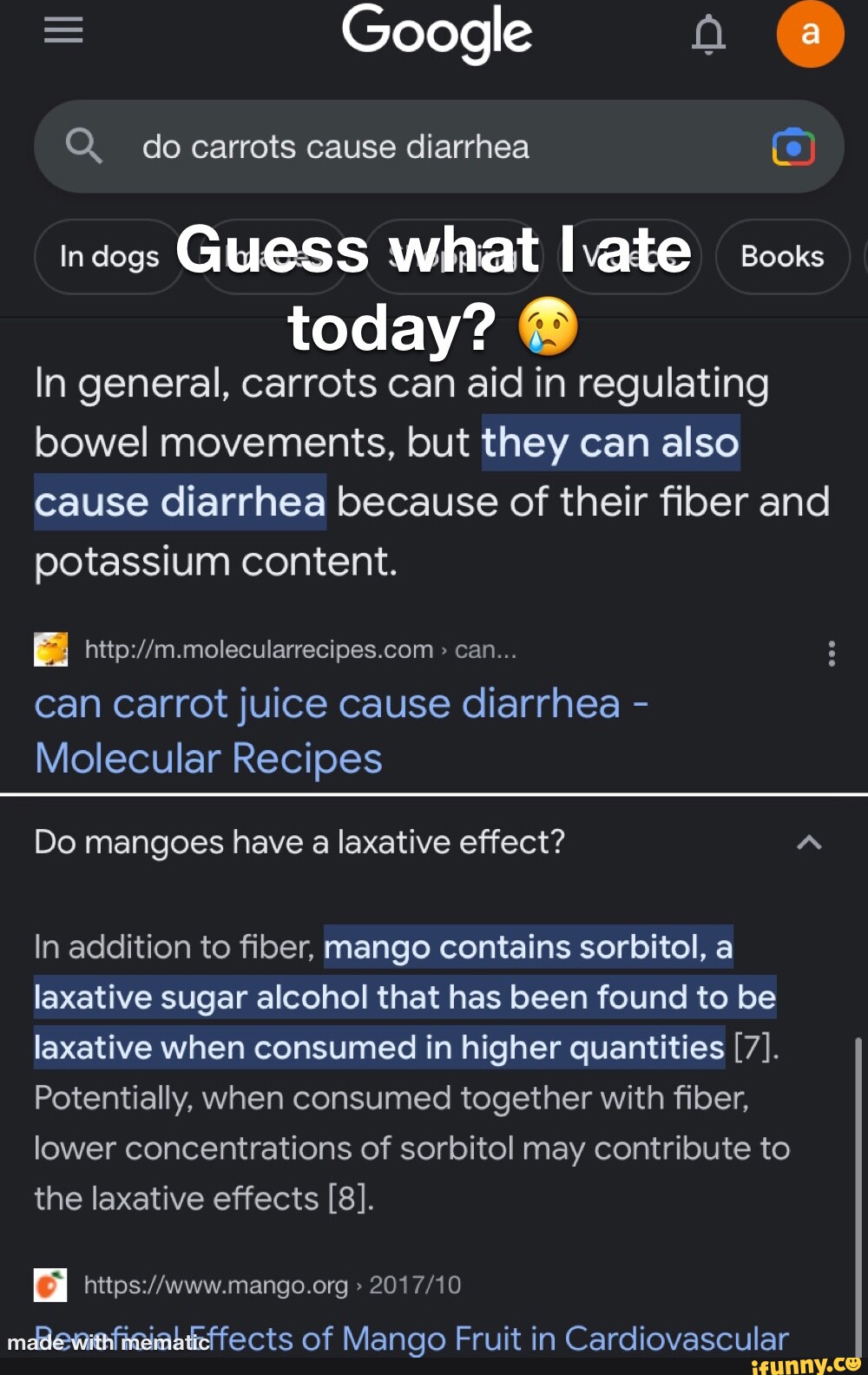Expand "Do mangoes have a laxative effect?" text
Screen dimensions: 868x1375
(299, 842)
